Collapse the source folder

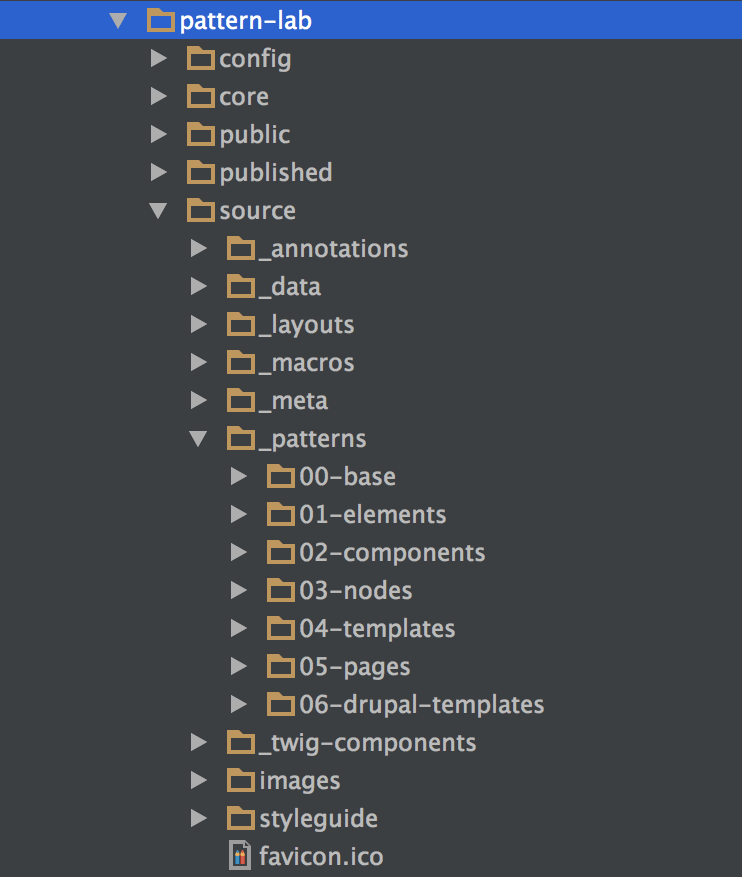click(159, 210)
